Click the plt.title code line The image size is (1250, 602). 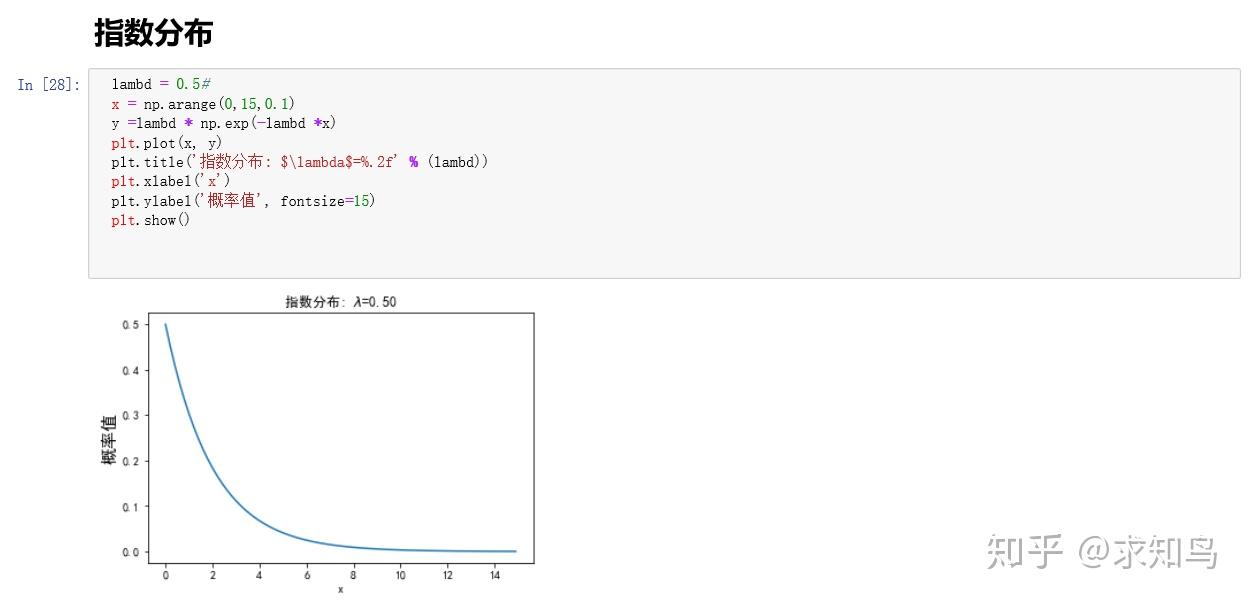299,162
